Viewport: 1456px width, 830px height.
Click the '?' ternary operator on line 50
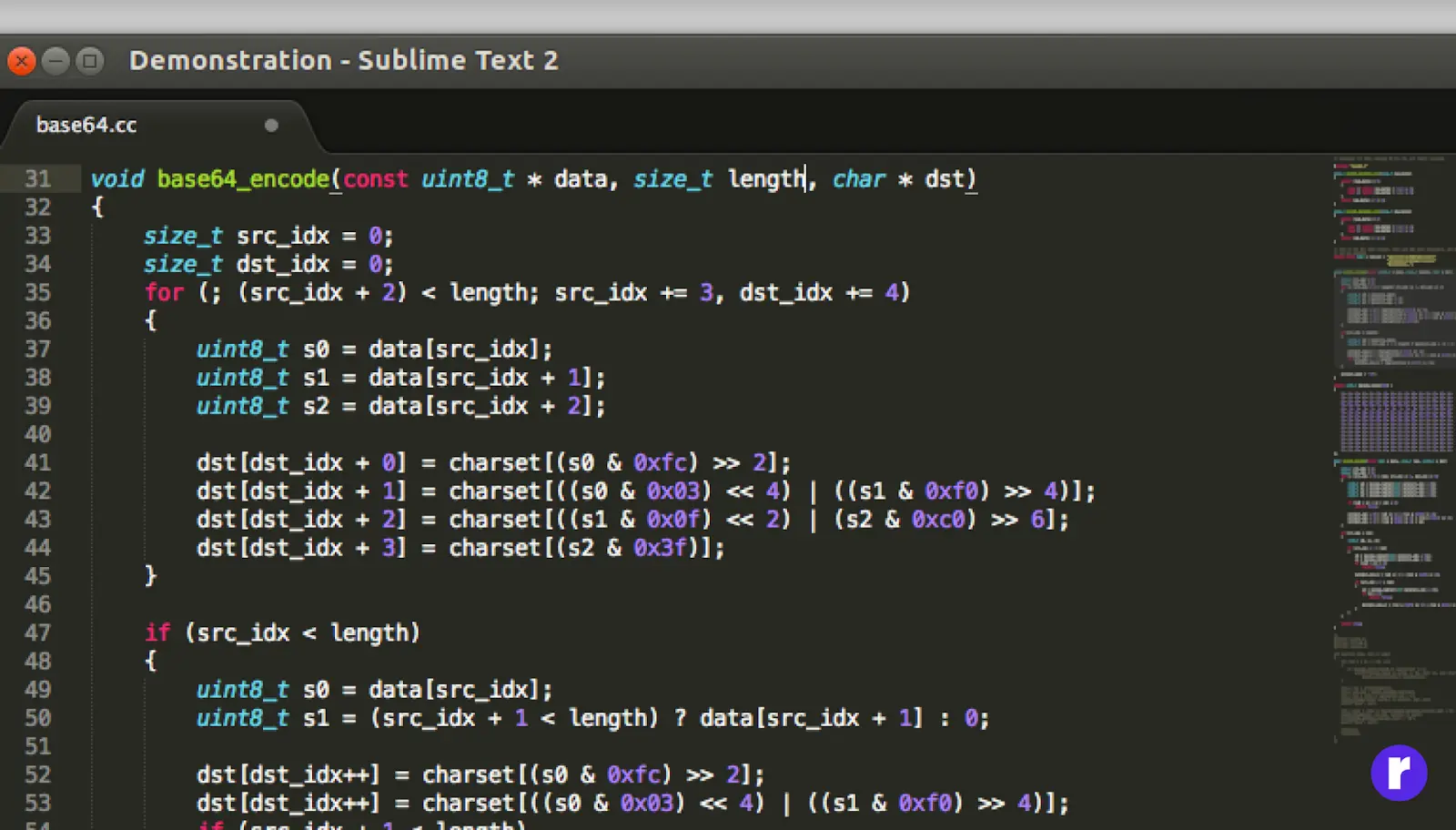pyautogui.click(x=681, y=718)
